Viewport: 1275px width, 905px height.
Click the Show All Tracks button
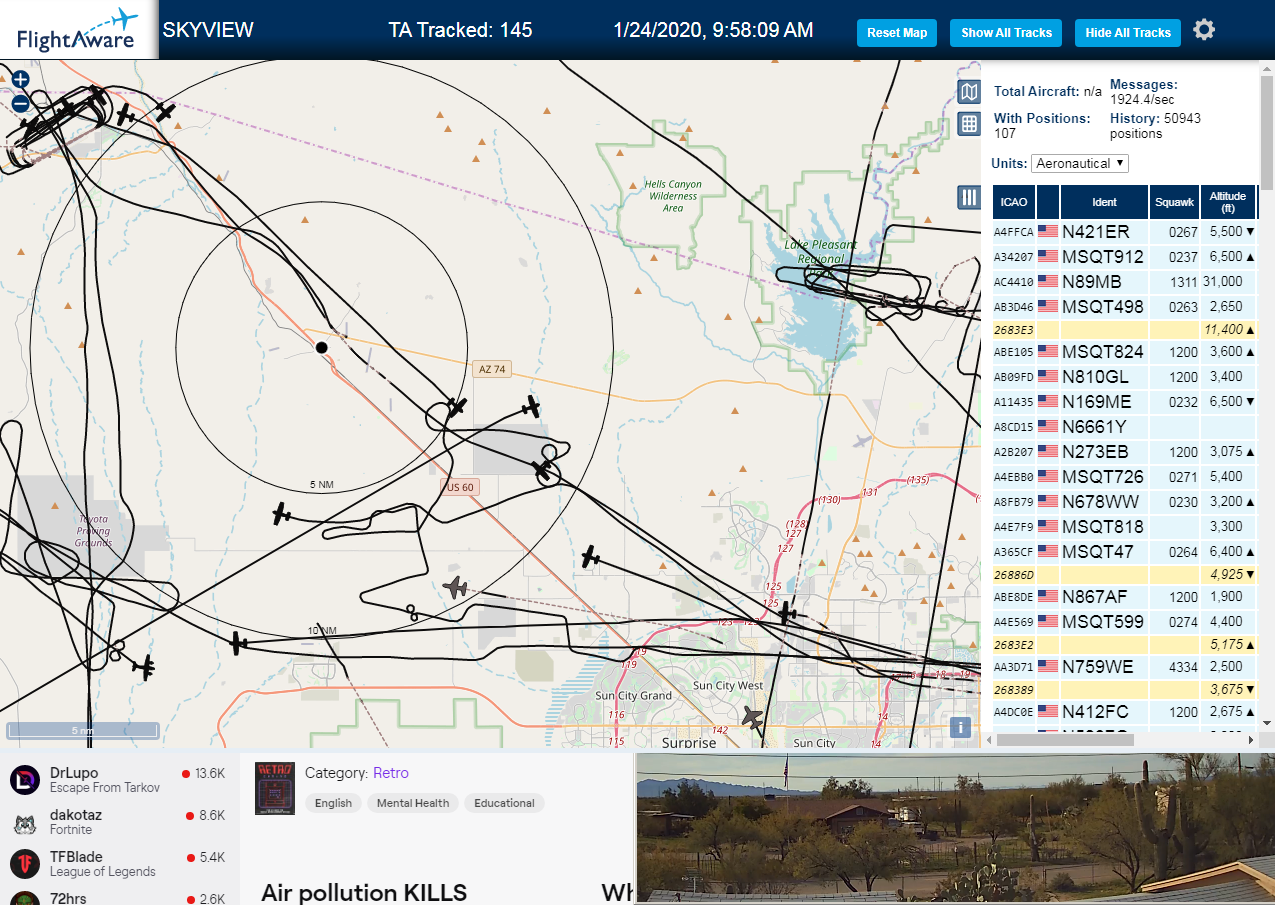pos(1006,33)
